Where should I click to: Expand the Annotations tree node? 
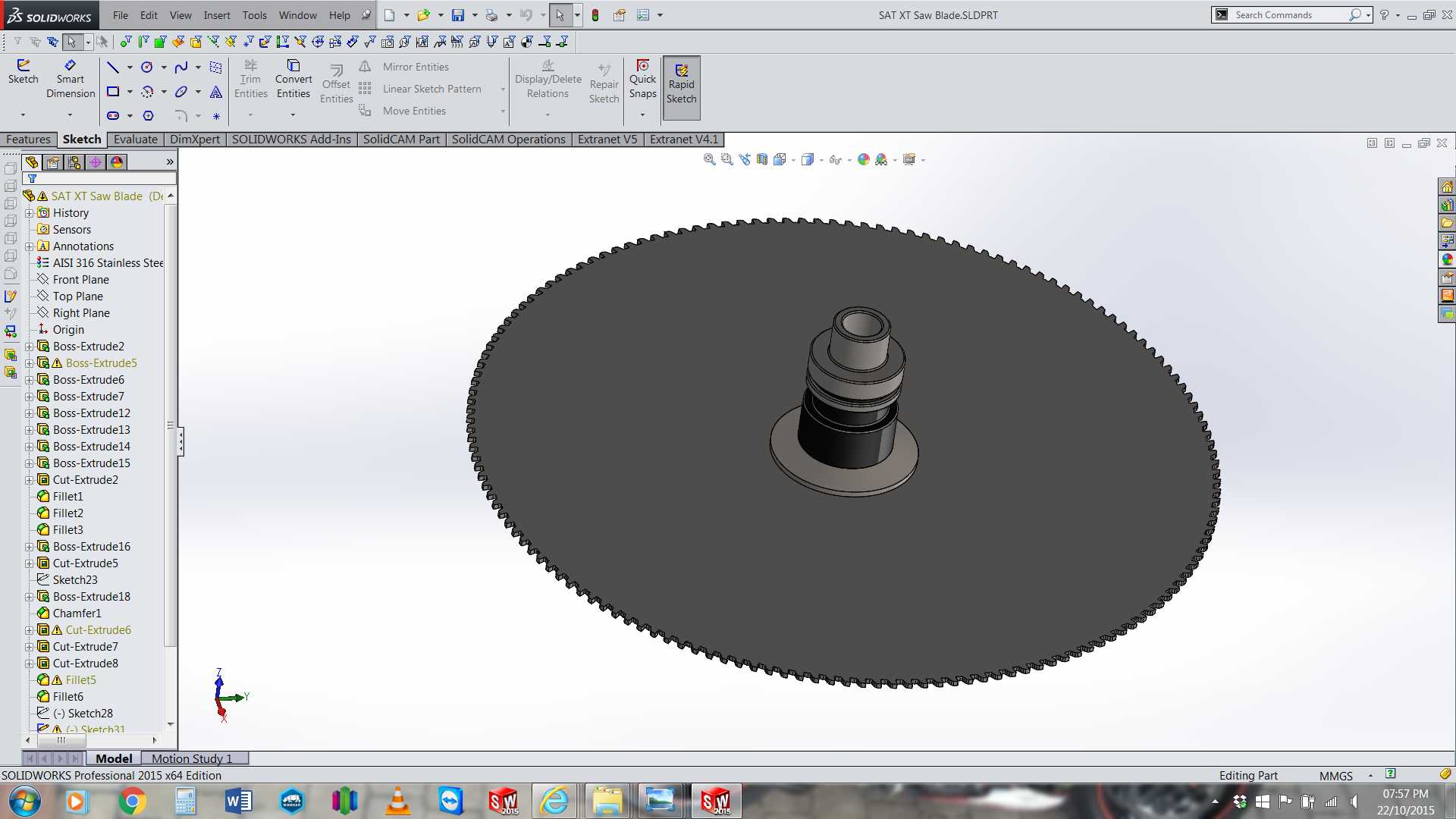(30, 246)
